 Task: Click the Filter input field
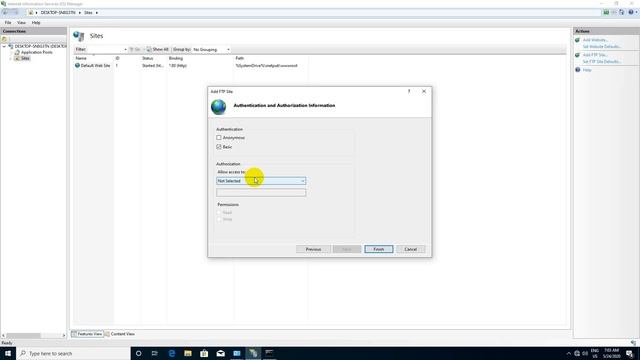click(x=105, y=49)
